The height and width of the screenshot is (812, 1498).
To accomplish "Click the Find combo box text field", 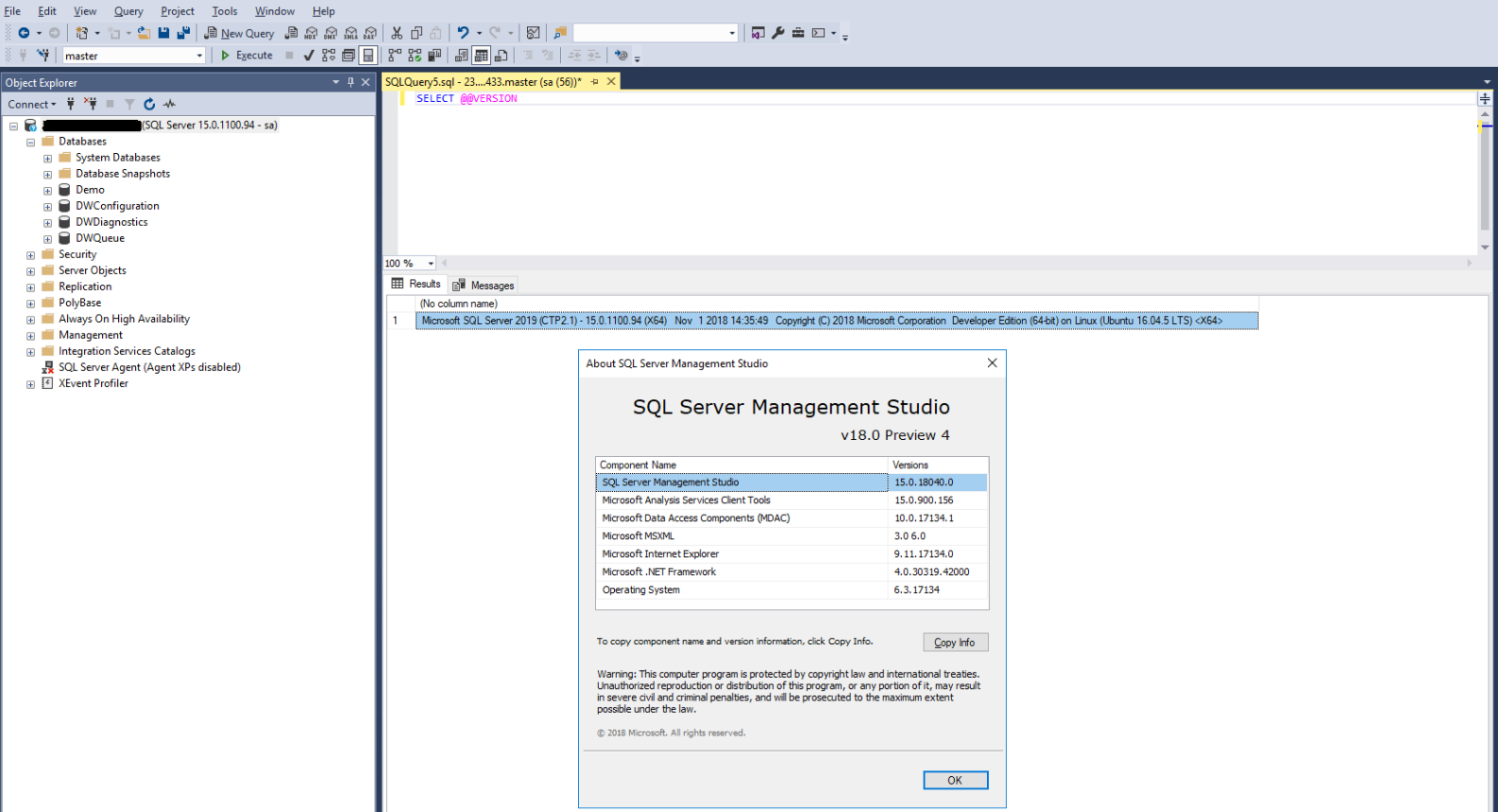I will click(x=650, y=33).
